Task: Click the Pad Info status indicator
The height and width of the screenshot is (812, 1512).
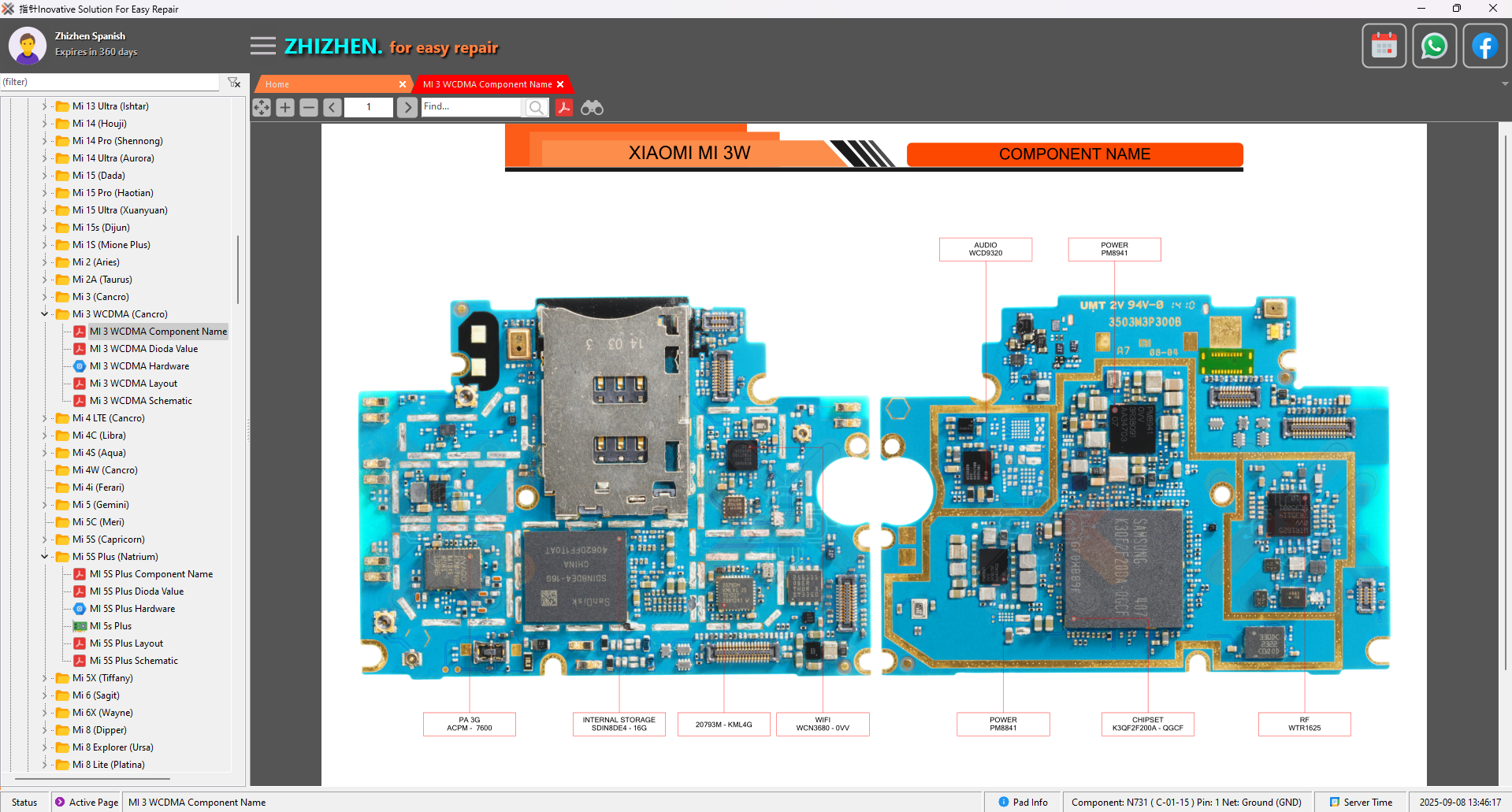Action: (x=1023, y=803)
